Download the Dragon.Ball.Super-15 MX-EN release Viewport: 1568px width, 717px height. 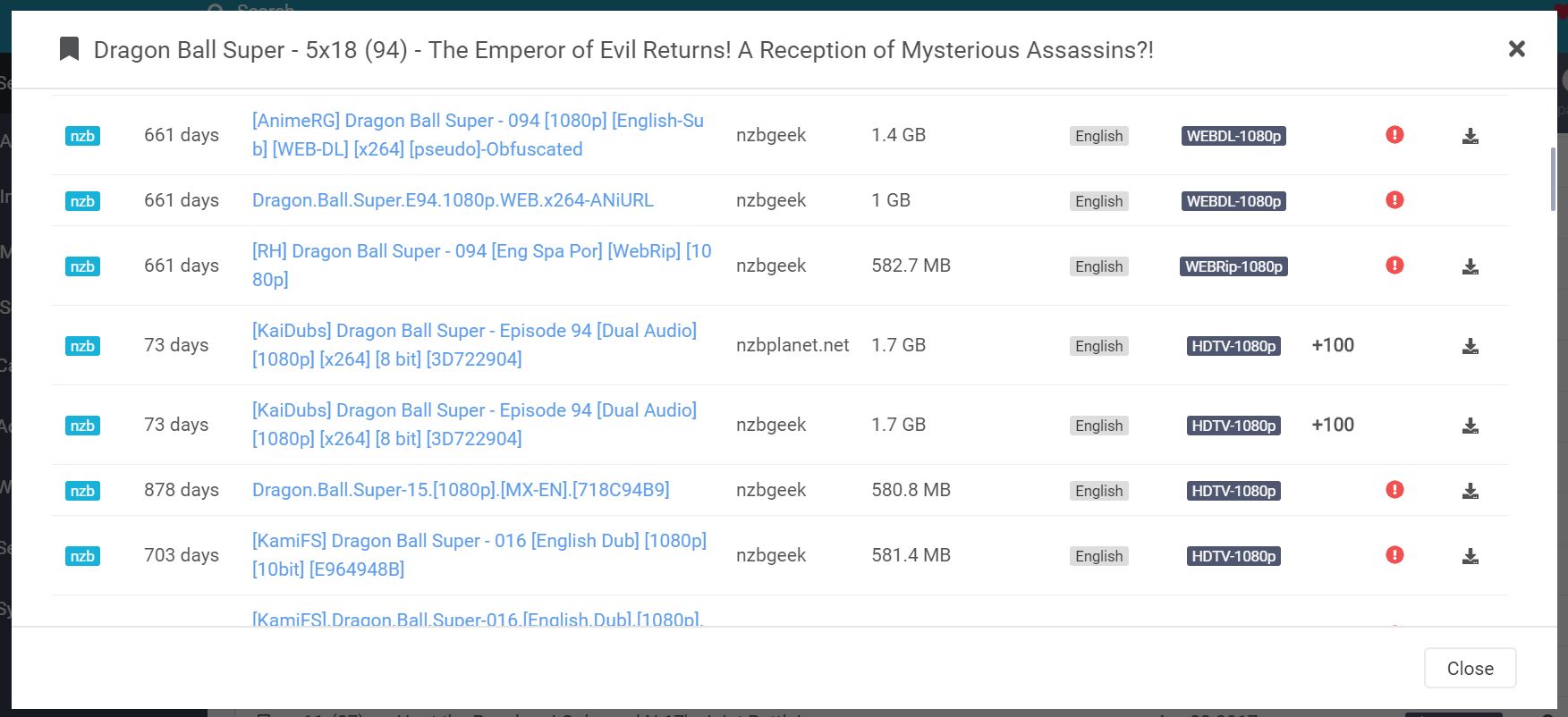click(1470, 490)
